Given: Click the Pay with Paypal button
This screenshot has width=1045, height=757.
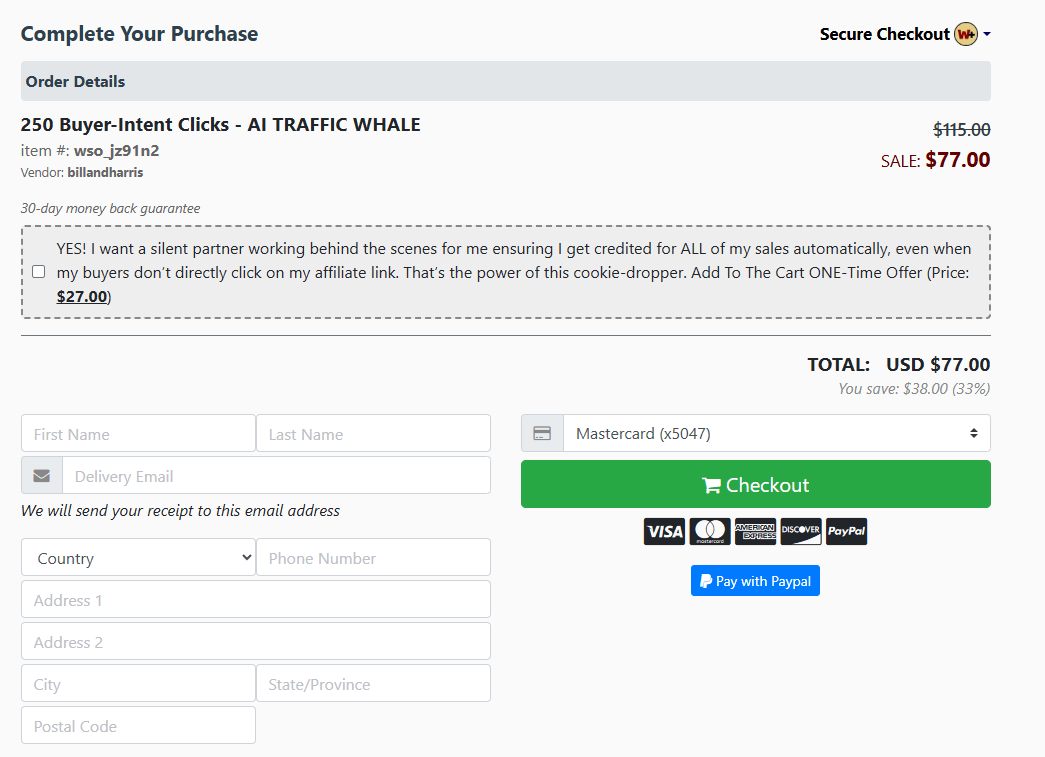Looking at the screenshot, I should [755, 580].
